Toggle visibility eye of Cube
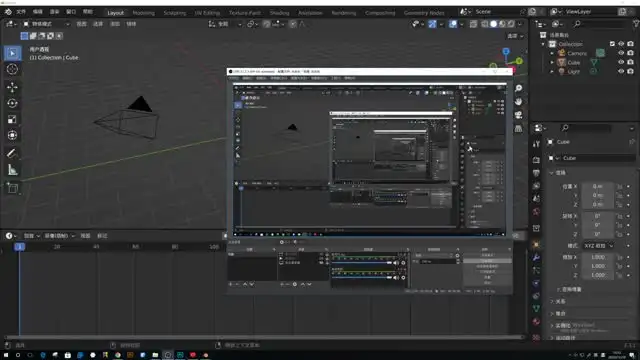The width and height of the screenshot is (640, 360). tap(621, 62)
